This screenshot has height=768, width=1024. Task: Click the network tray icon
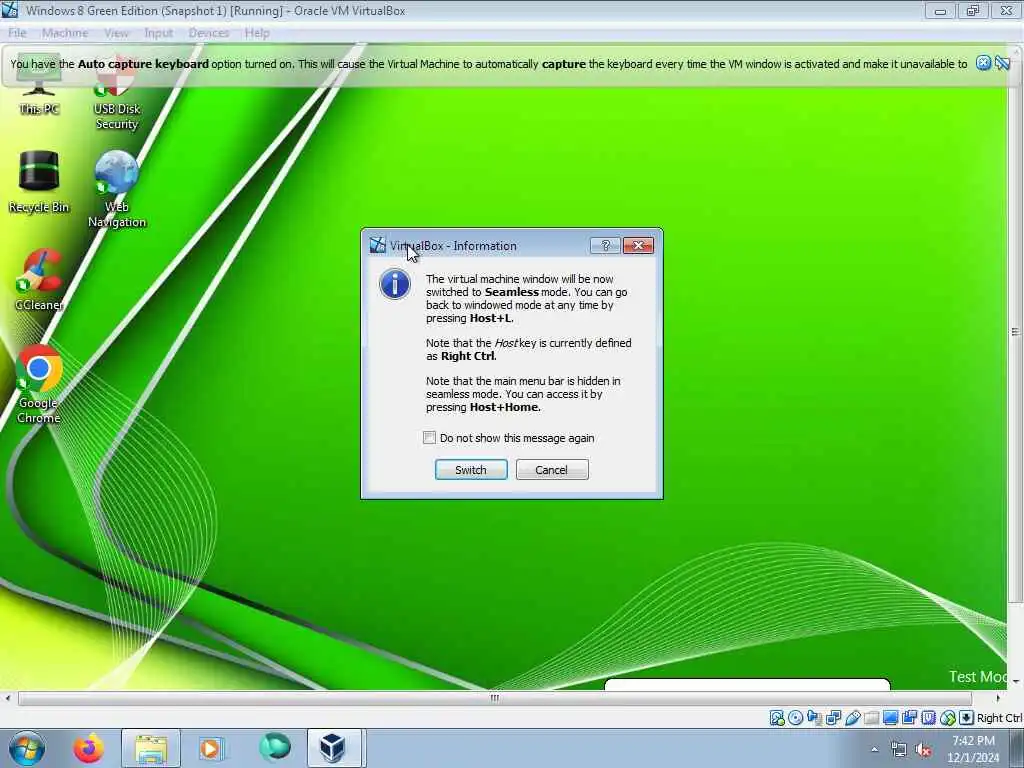click(899, 750)
